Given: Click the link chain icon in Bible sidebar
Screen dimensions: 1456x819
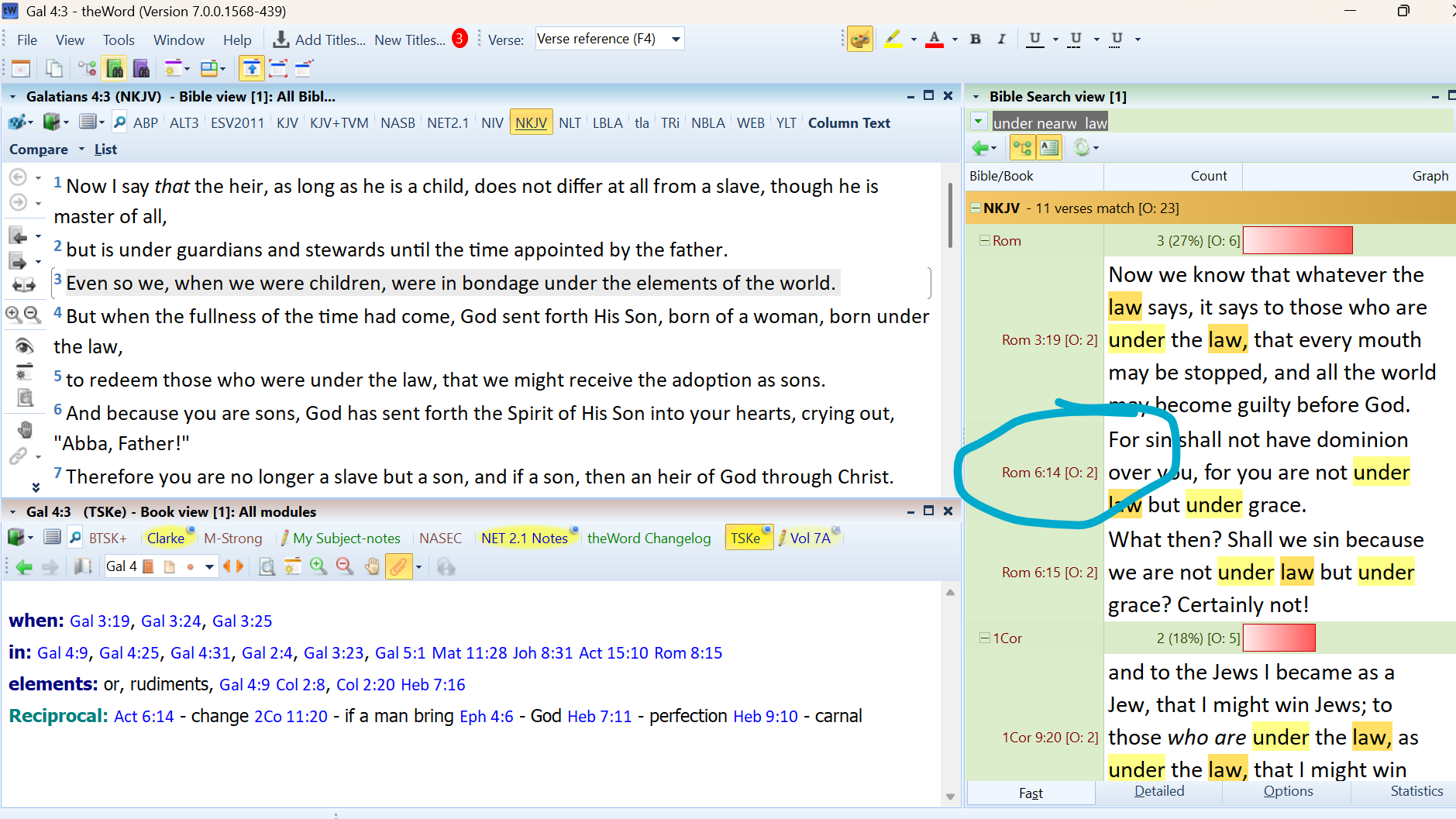Looking at the screenshot, I should [x=18, y=456].
